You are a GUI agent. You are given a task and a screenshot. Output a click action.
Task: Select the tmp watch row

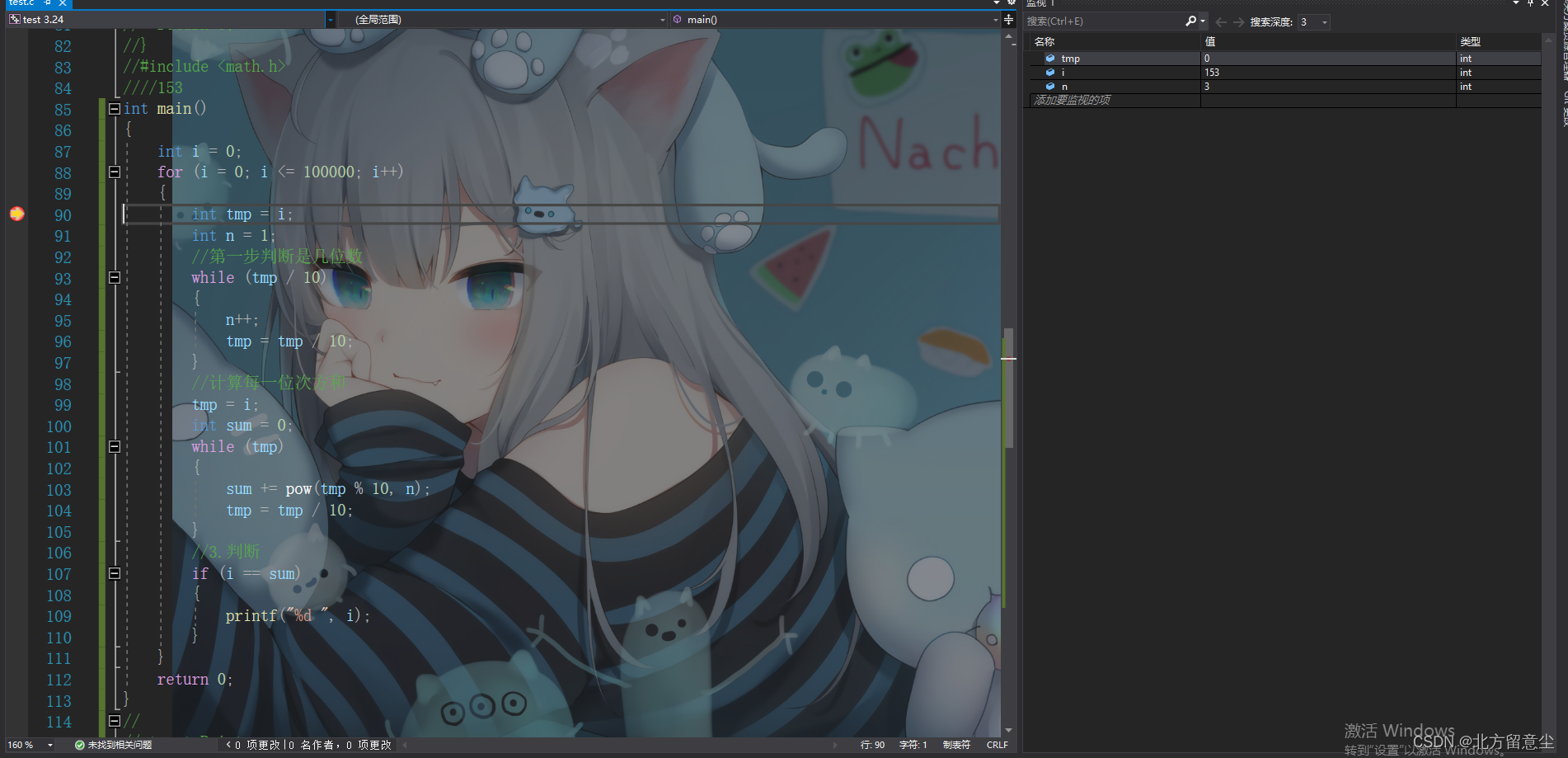[x=1284, y=59]
